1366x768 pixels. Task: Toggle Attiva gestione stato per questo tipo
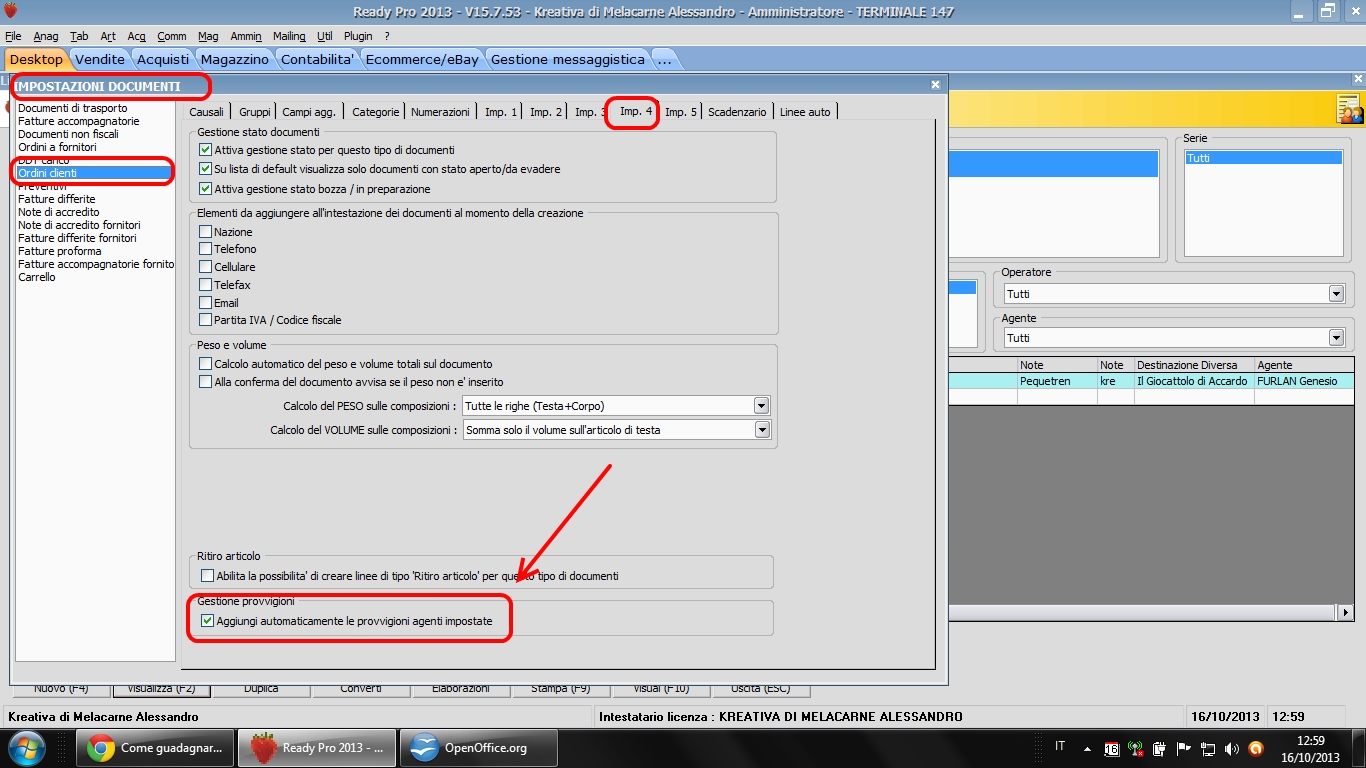point(205,149)
